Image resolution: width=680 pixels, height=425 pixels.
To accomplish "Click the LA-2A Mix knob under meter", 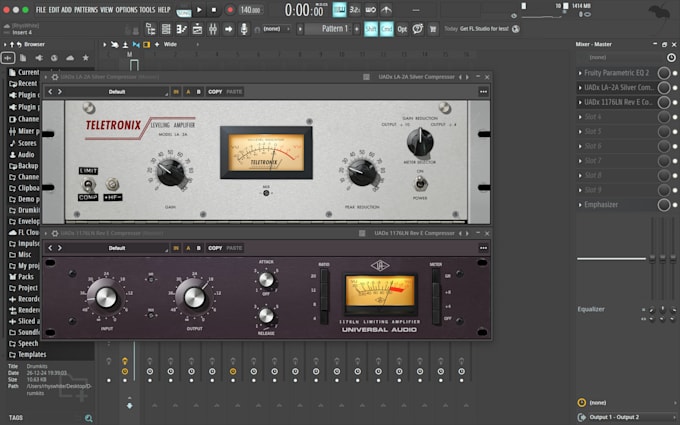I will pyautogui.click(x=266, y=193).
